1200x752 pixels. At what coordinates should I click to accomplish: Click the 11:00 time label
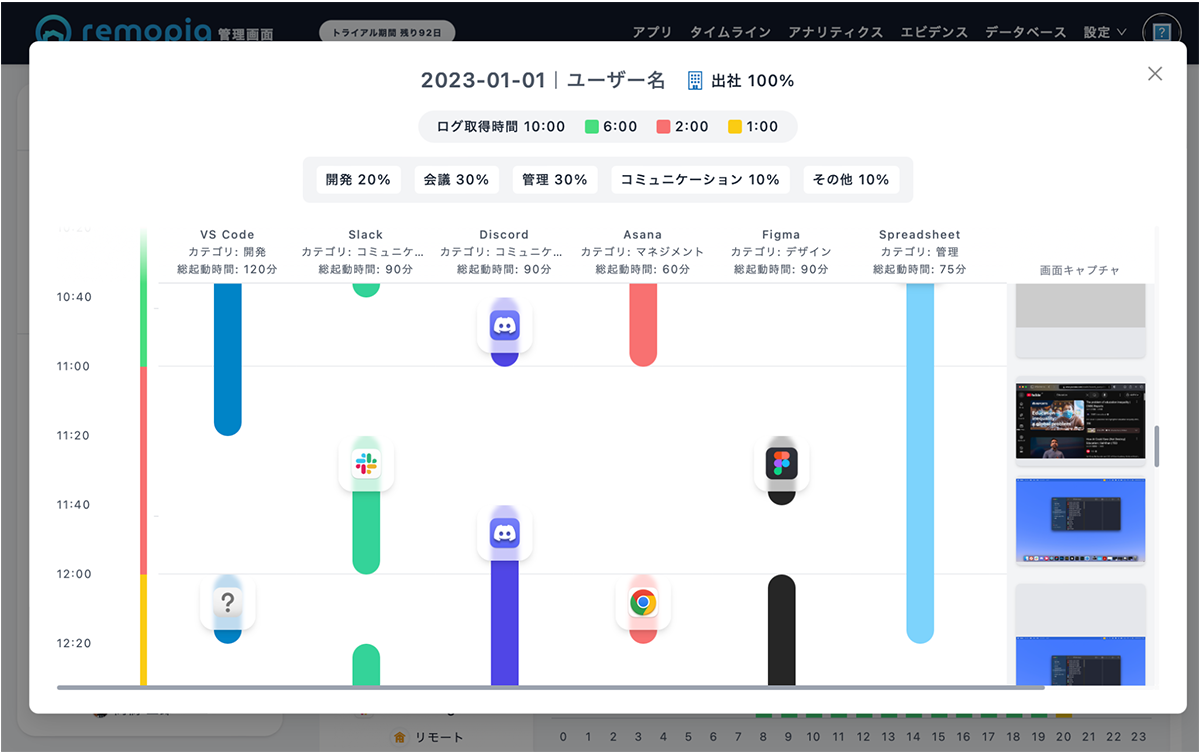pyautogui.click(x=74, y=367)
